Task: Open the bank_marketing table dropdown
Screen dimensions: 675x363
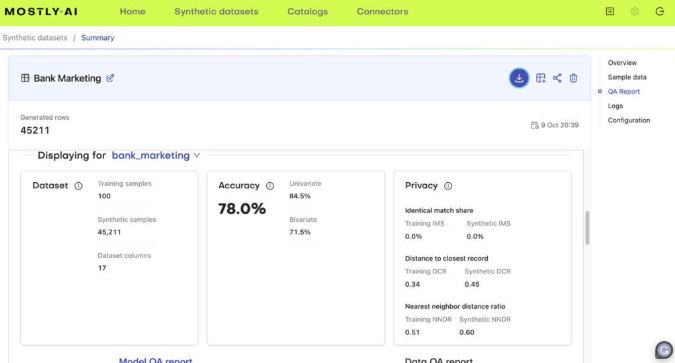Action: tap(155, 155)
